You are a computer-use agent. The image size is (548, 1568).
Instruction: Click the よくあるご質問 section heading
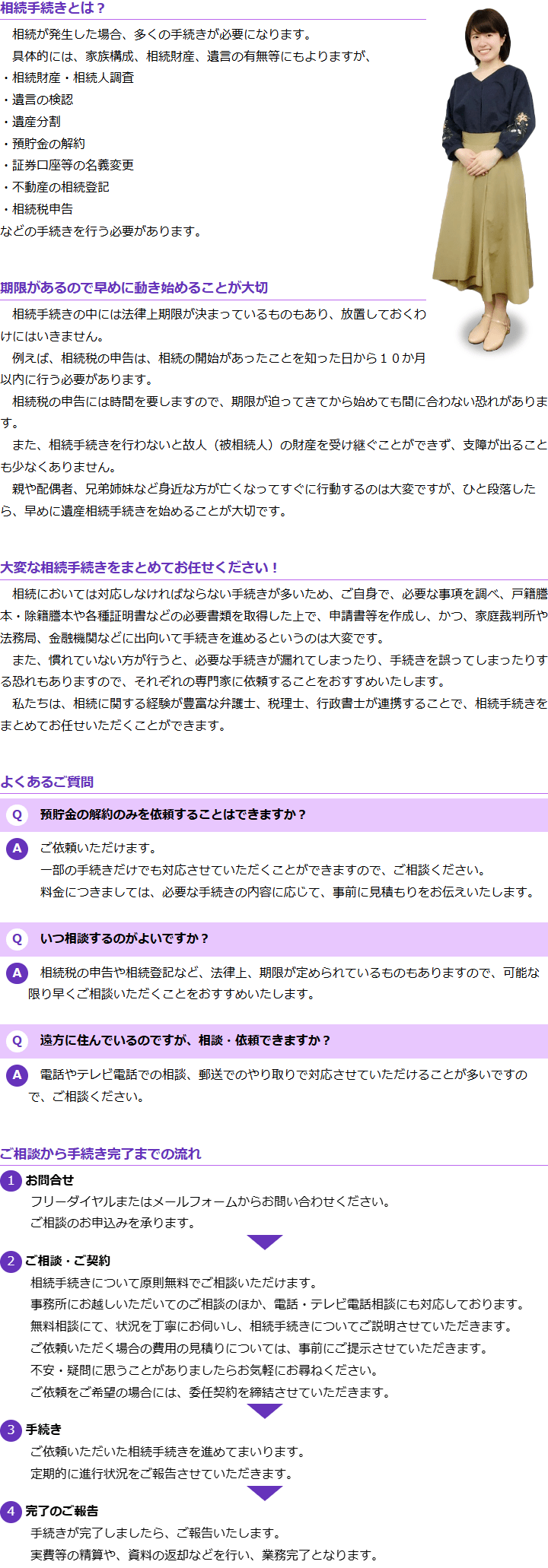[47, 782]
